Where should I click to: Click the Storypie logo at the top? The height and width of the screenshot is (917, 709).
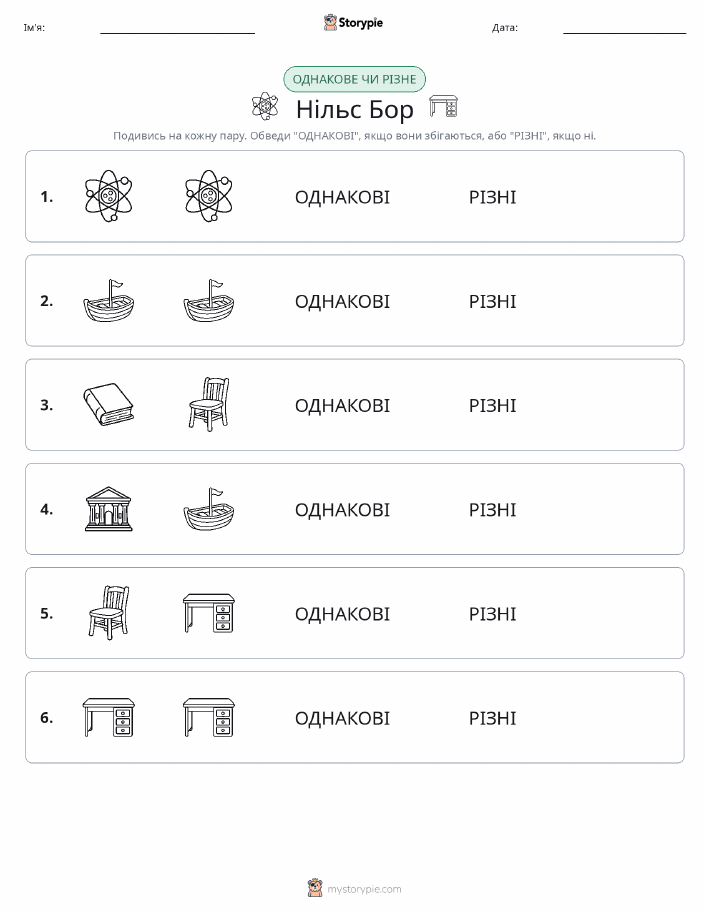pyautogui.click(x=353, y=23)
